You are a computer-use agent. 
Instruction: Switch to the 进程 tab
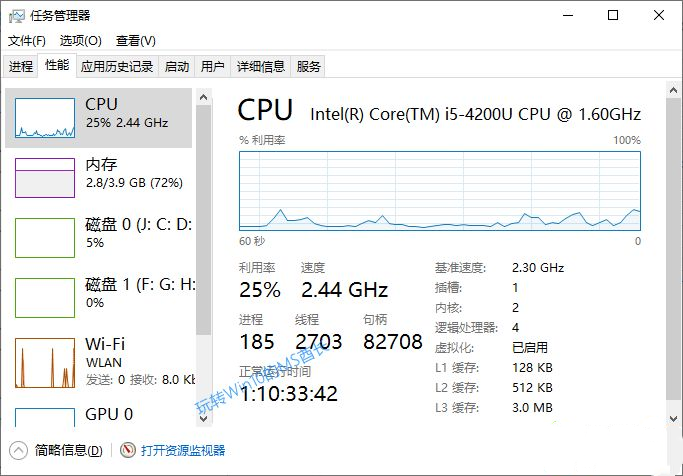click(20, 66)
